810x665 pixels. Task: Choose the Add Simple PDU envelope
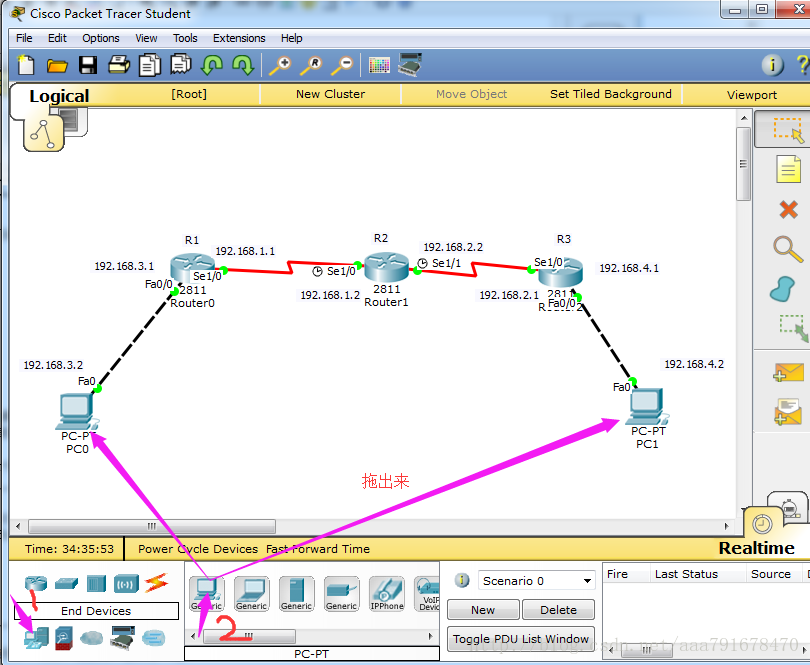tap(789, 372)
